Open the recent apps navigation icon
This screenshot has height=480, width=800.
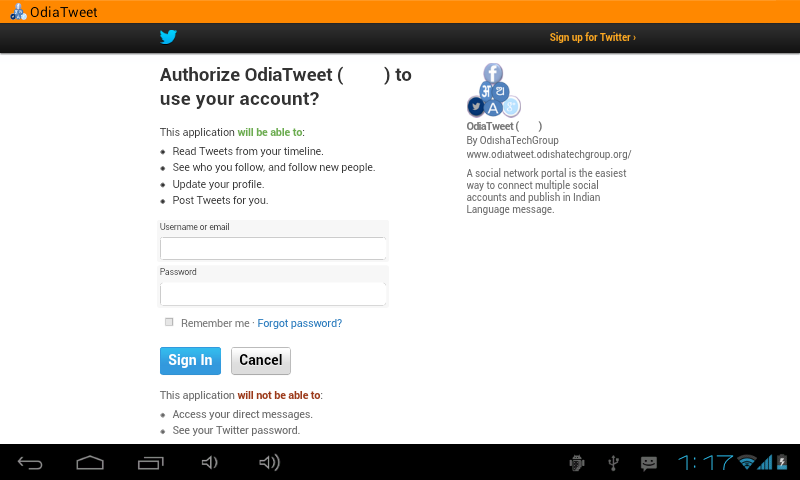[151, 463]
